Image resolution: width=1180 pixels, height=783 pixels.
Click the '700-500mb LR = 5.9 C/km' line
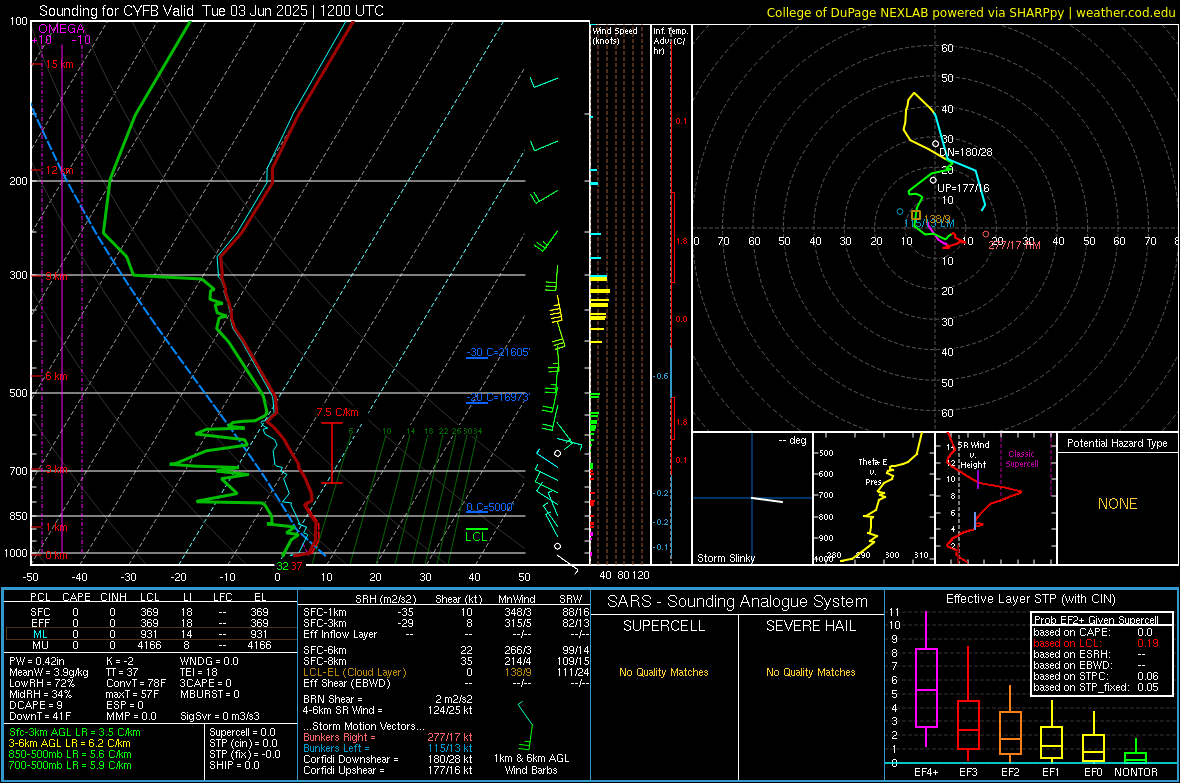coord(70,765)
